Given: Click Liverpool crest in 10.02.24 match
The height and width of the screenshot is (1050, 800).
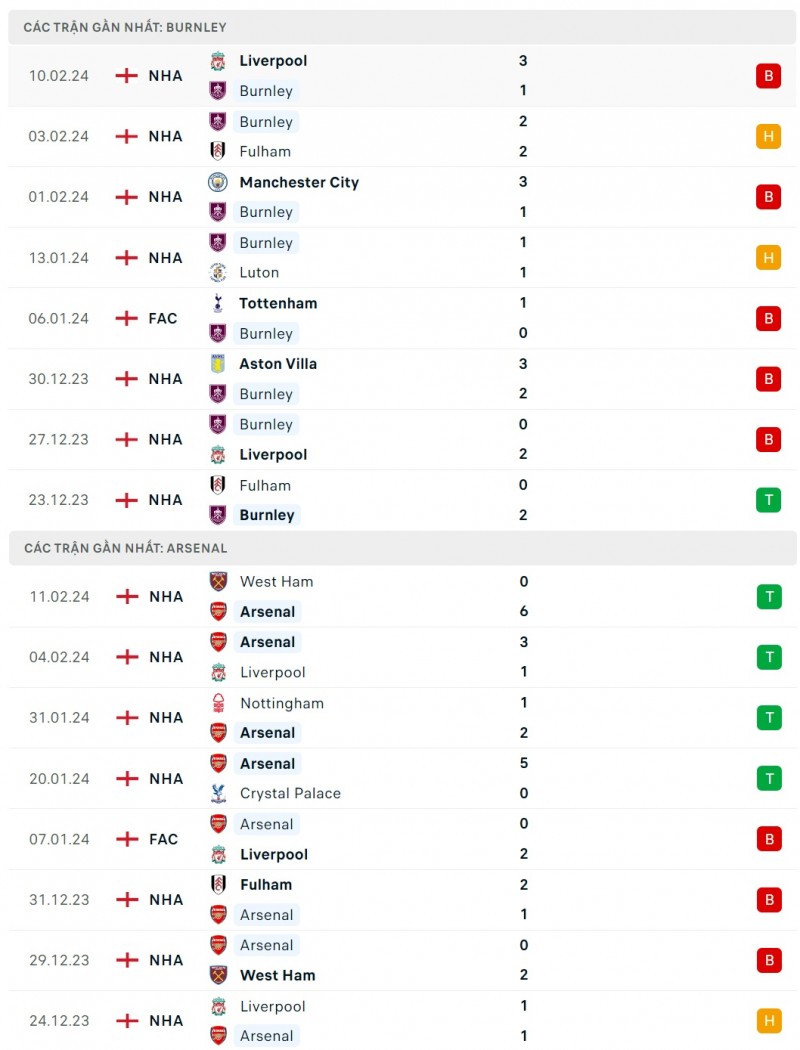Looking at the screenshot, I should click(218, 61).
